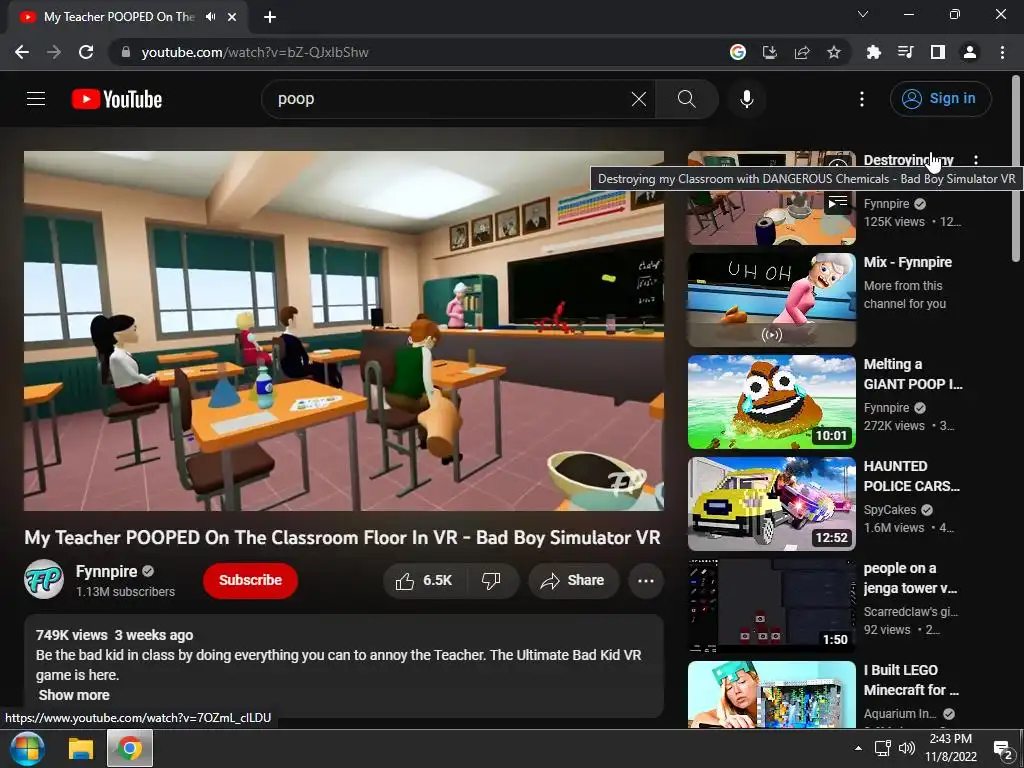The width and height of the screenshot is (1024, 768).
Task: Open Google icon in address bar
Action: coord(738,52)
